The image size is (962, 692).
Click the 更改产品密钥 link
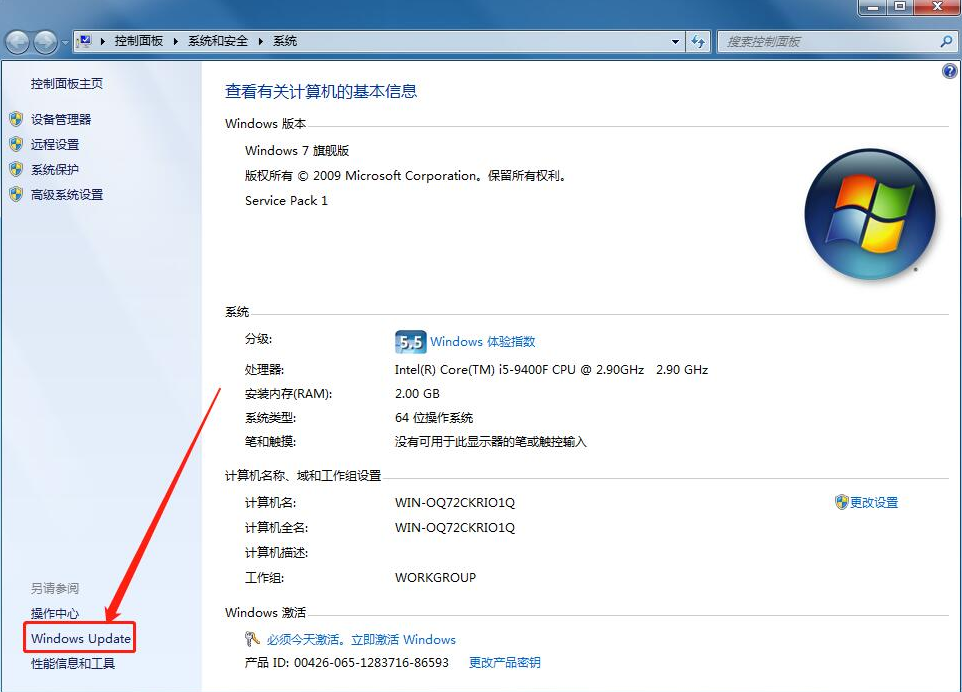point(504,663)
